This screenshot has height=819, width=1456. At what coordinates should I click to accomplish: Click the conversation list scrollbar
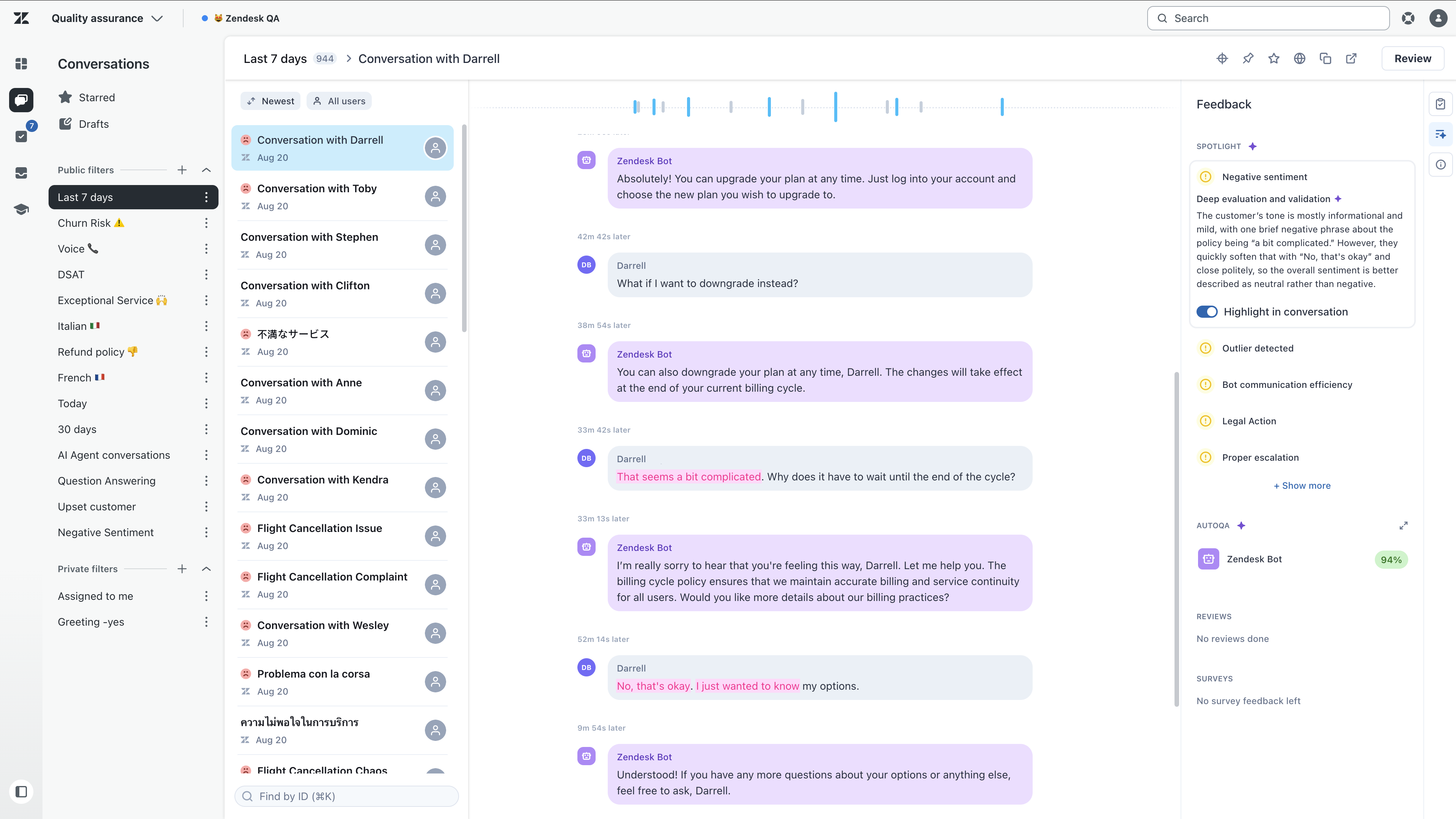[464, 228]
